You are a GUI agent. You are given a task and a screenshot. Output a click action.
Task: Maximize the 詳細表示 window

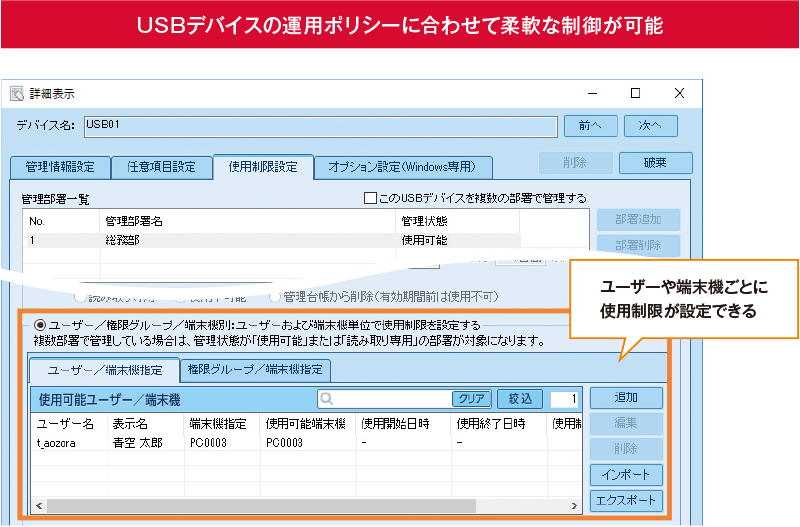635,93
